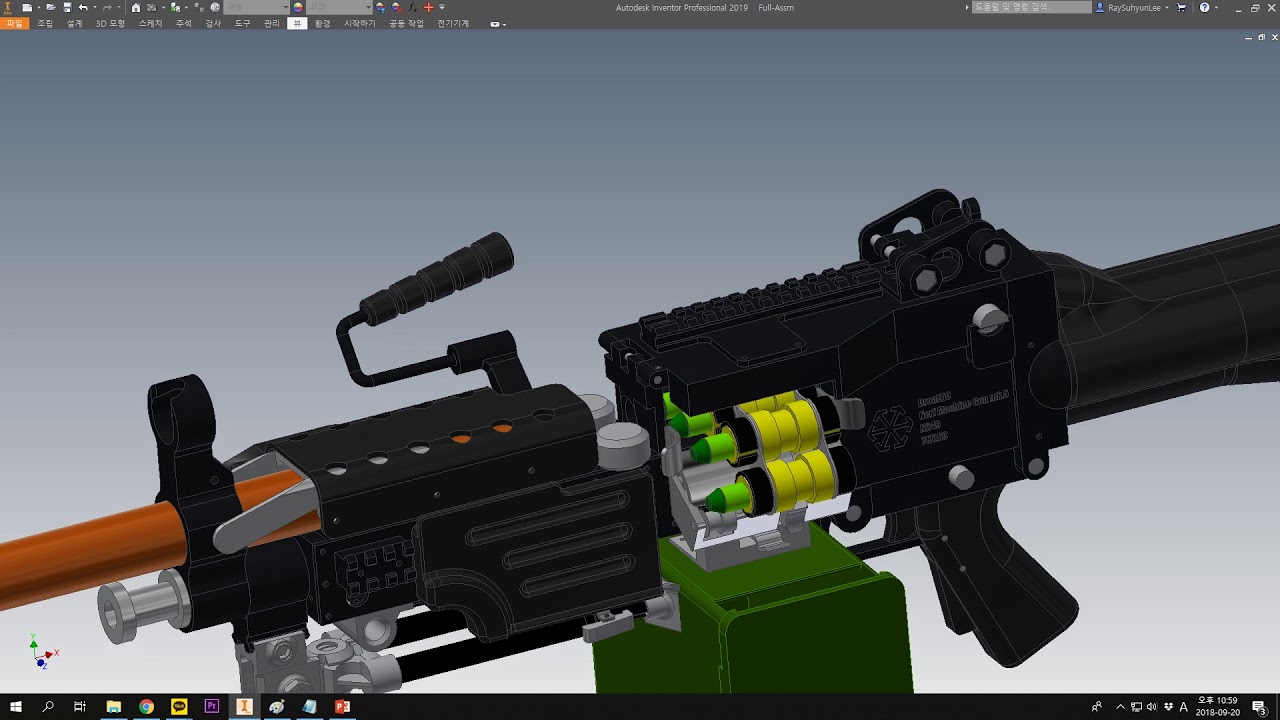Open the 관리 ribbon tab

coord(272,23)
